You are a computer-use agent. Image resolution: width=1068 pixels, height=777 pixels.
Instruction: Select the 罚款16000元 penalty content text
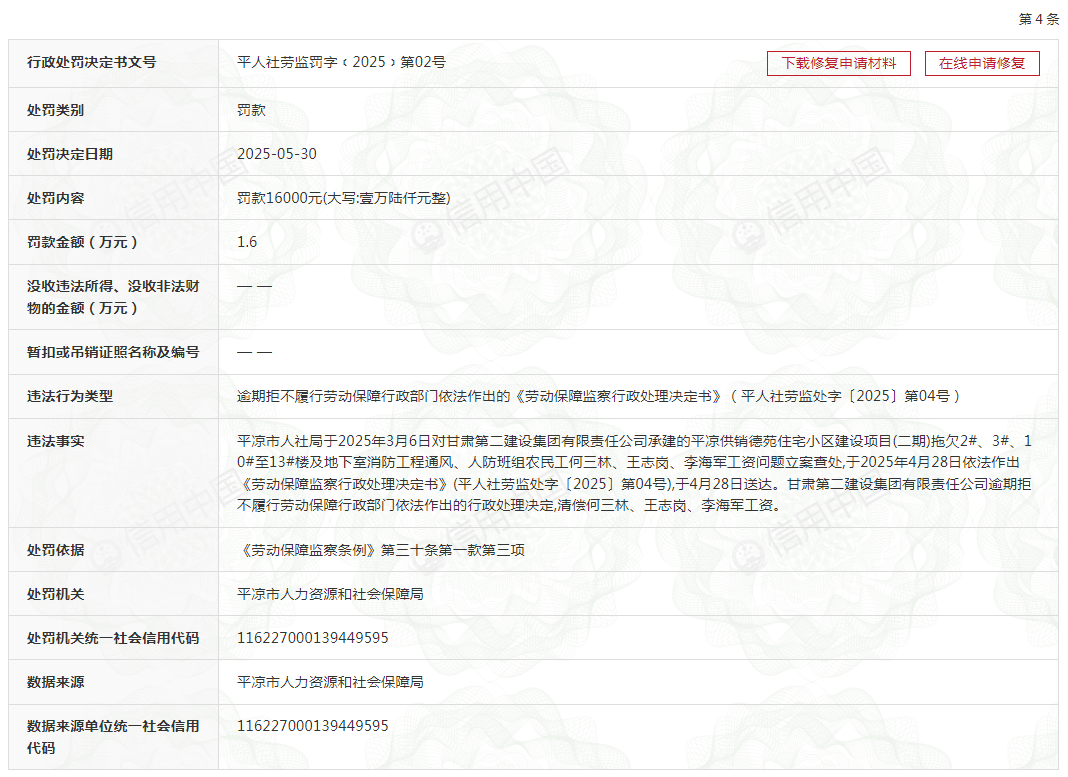pyautogui.click(x=343, y=198)
